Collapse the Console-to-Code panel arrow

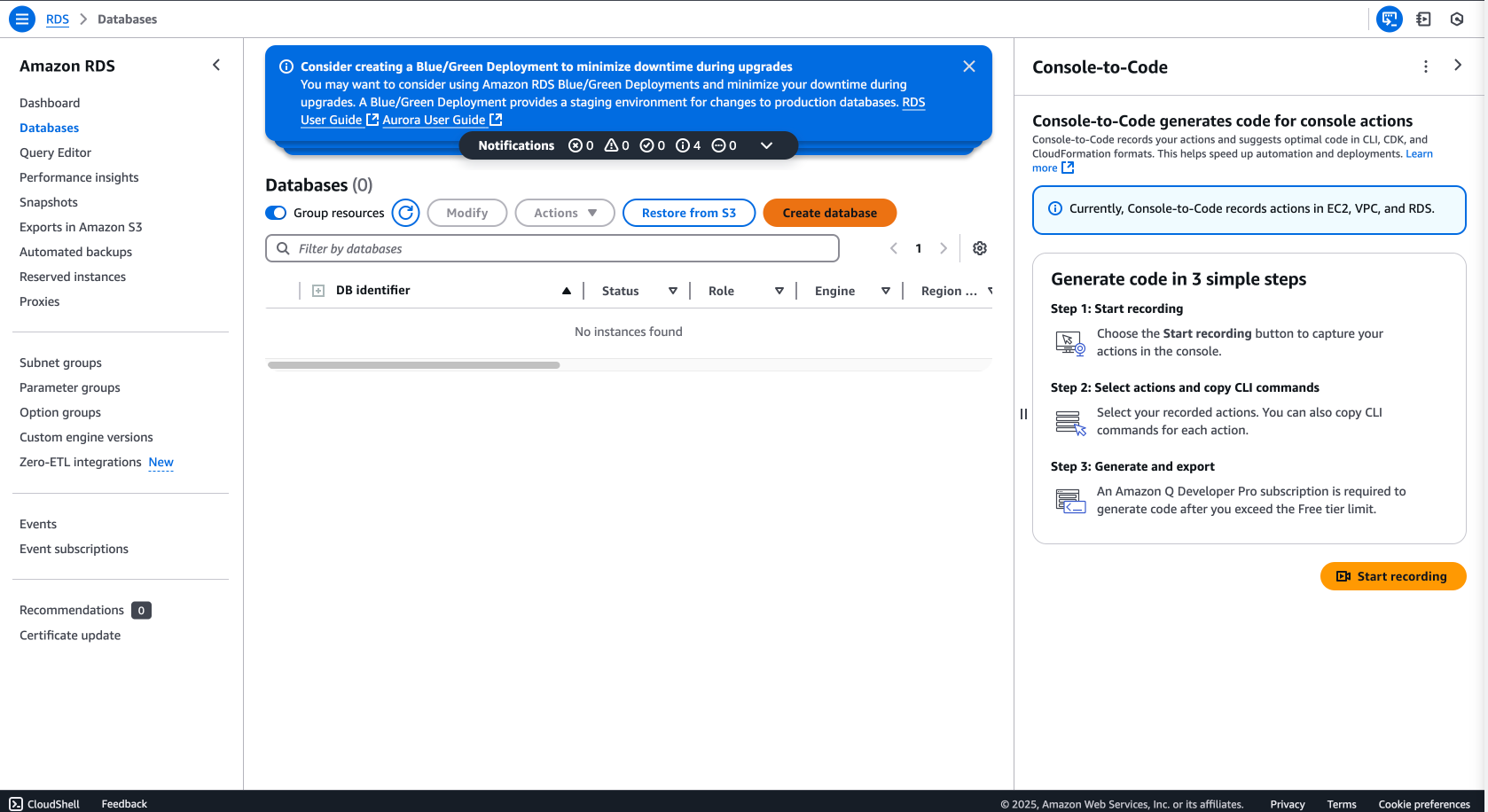(x=1458, y=65)
